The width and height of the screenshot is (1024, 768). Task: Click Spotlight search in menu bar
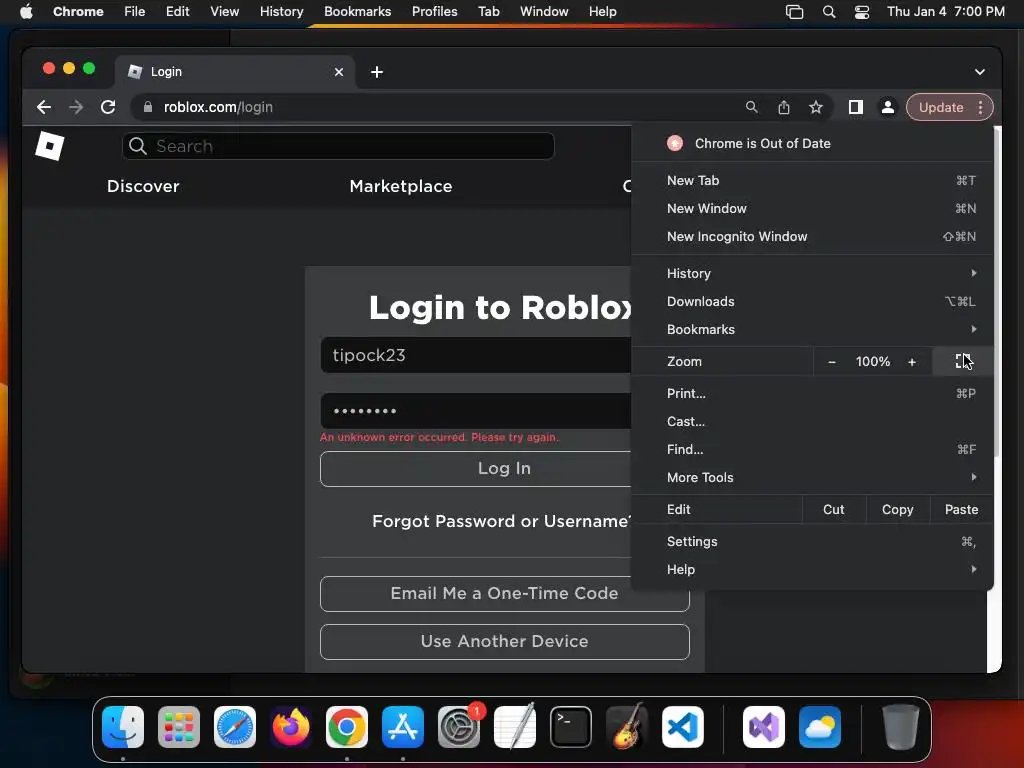tap(829, 12)
